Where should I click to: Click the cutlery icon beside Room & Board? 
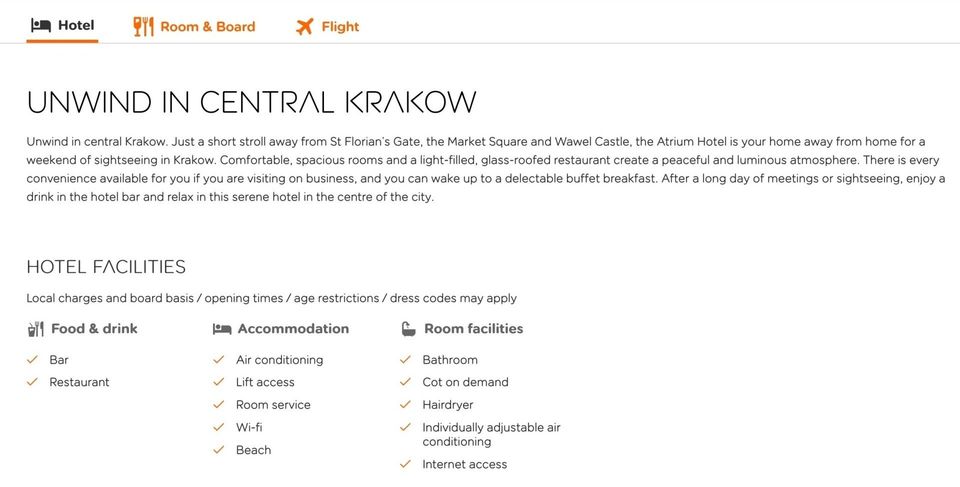[x=143, y=26]
